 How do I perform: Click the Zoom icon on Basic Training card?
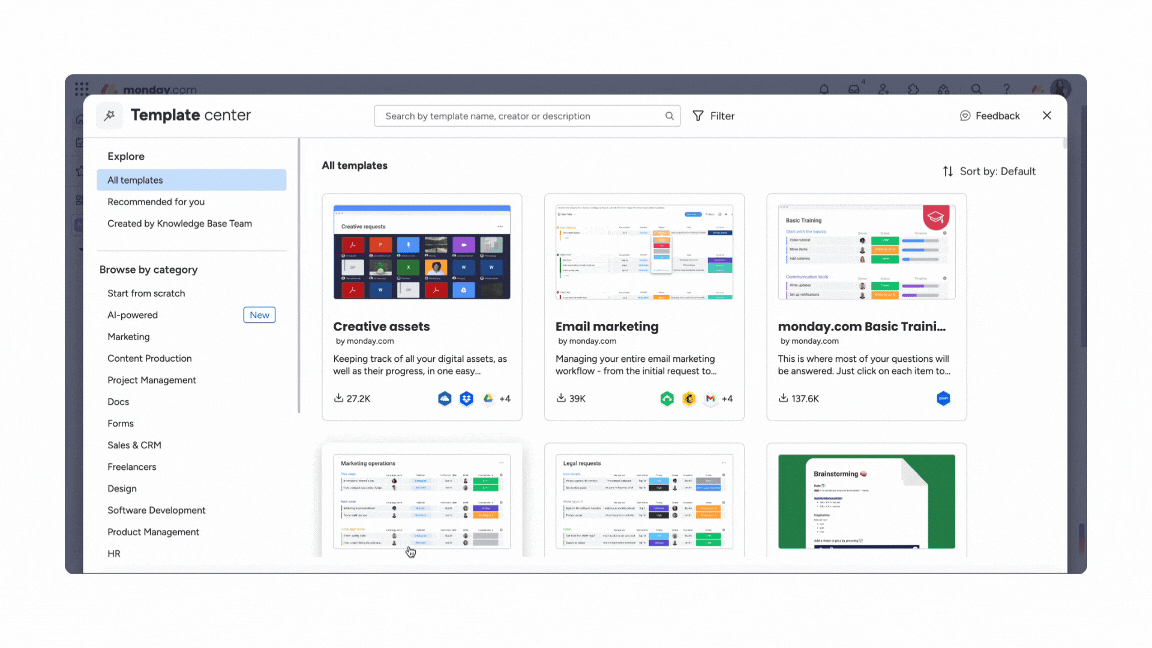tap(942, 399)
